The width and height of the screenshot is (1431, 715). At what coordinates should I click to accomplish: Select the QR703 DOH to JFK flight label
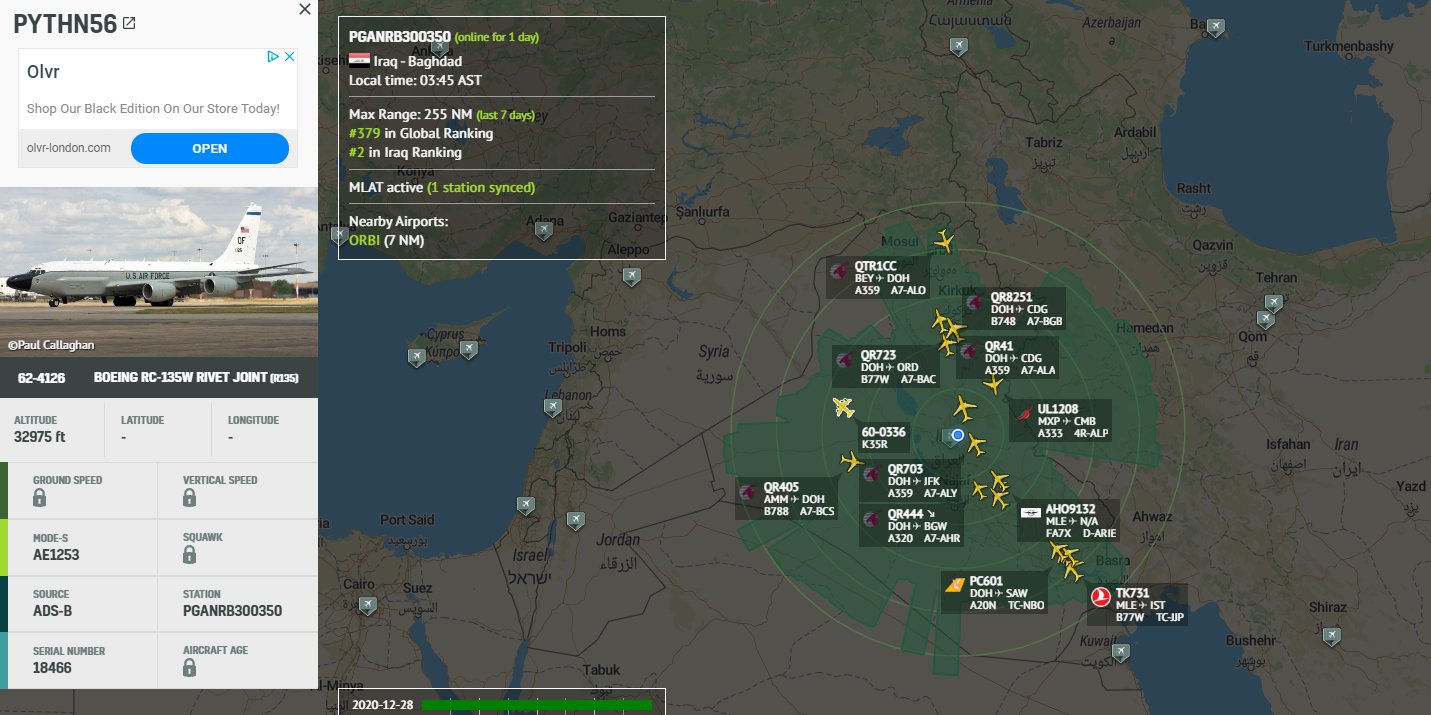click(912, 481)
